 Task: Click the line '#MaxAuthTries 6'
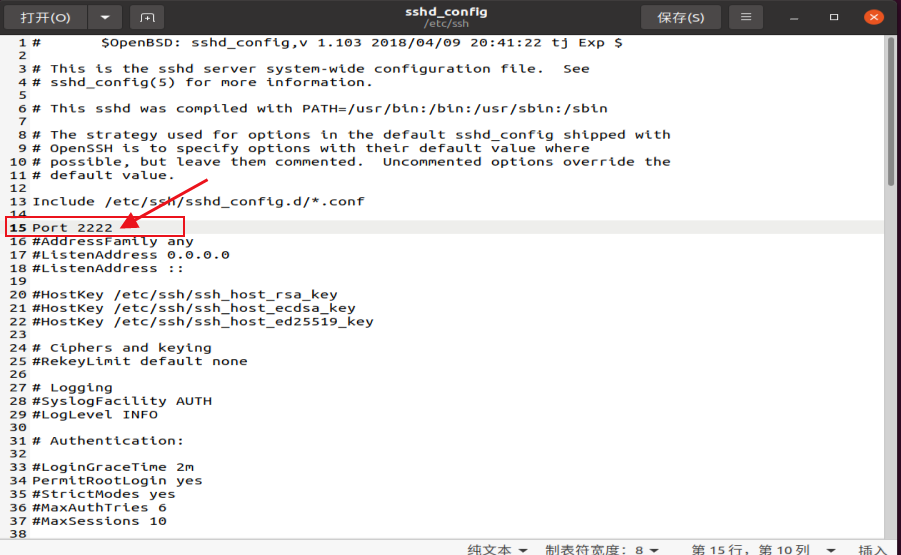pos(99,507)
